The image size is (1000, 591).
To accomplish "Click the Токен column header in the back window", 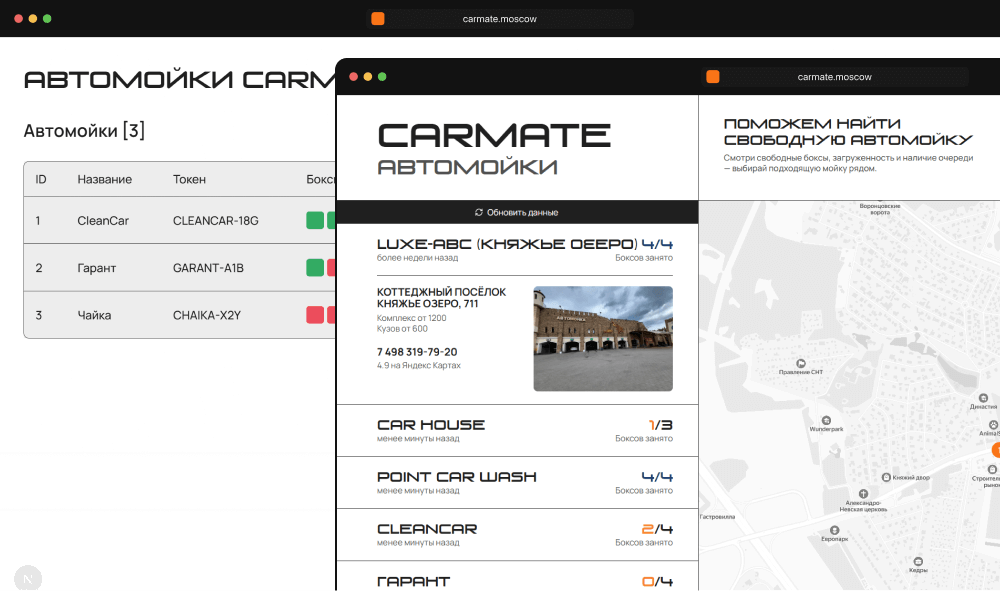I will (x=189, y=179).
